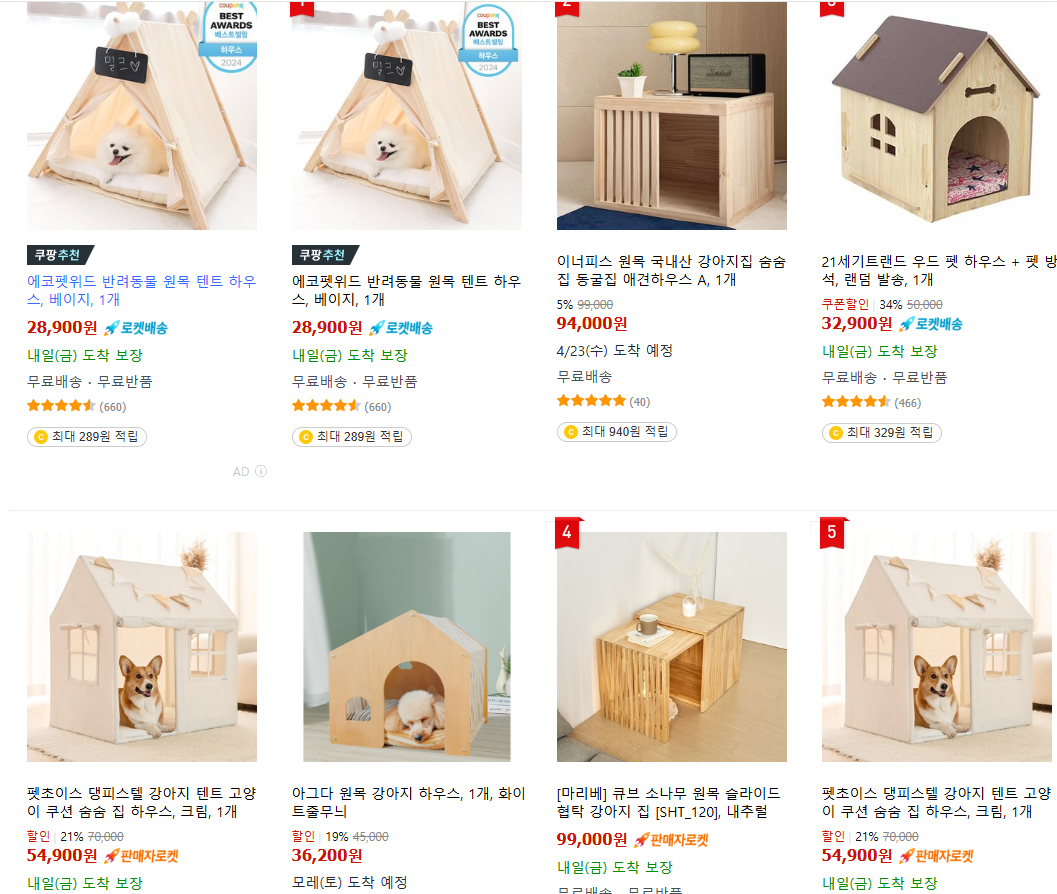Image resolution: width=1057 pixels, height=894 pixels.
Task: Click the wooden side table cave house image
Action: click(x=671, y=116)
